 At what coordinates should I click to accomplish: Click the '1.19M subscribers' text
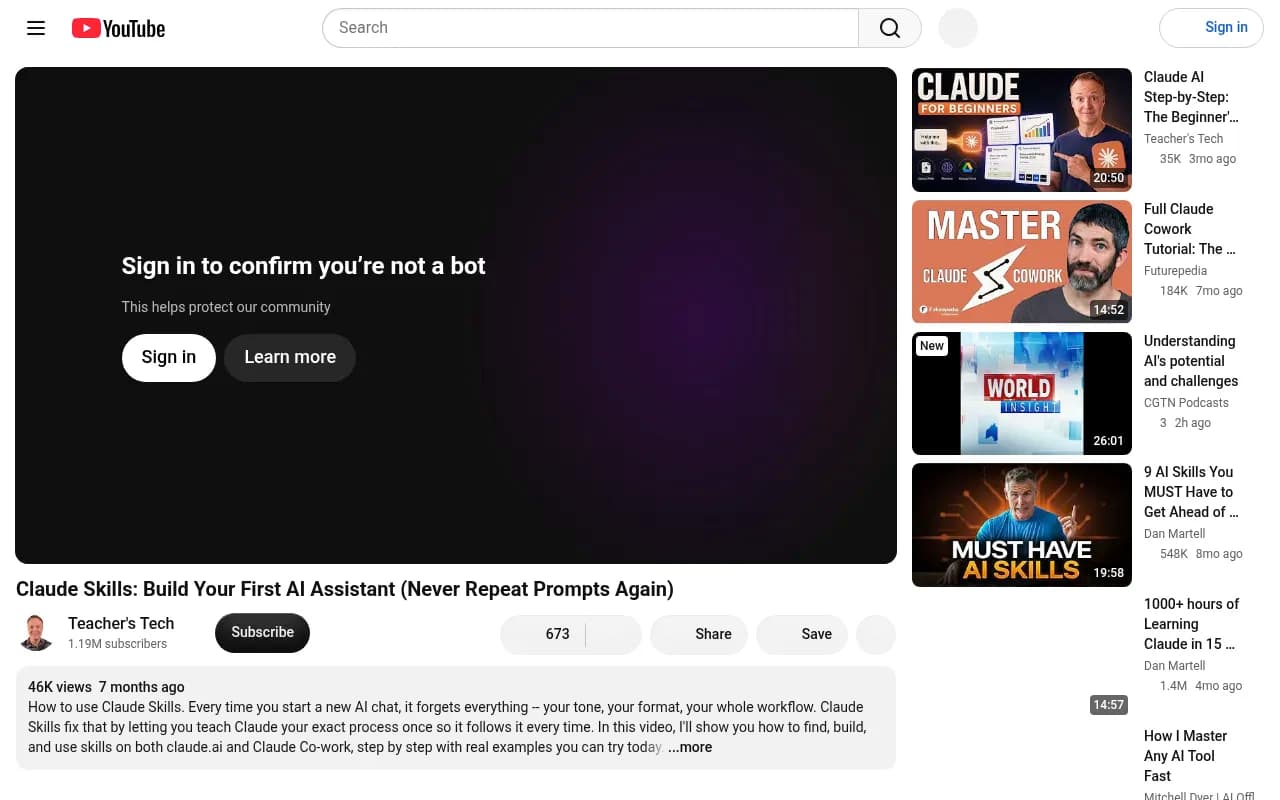tap(117, 644)
